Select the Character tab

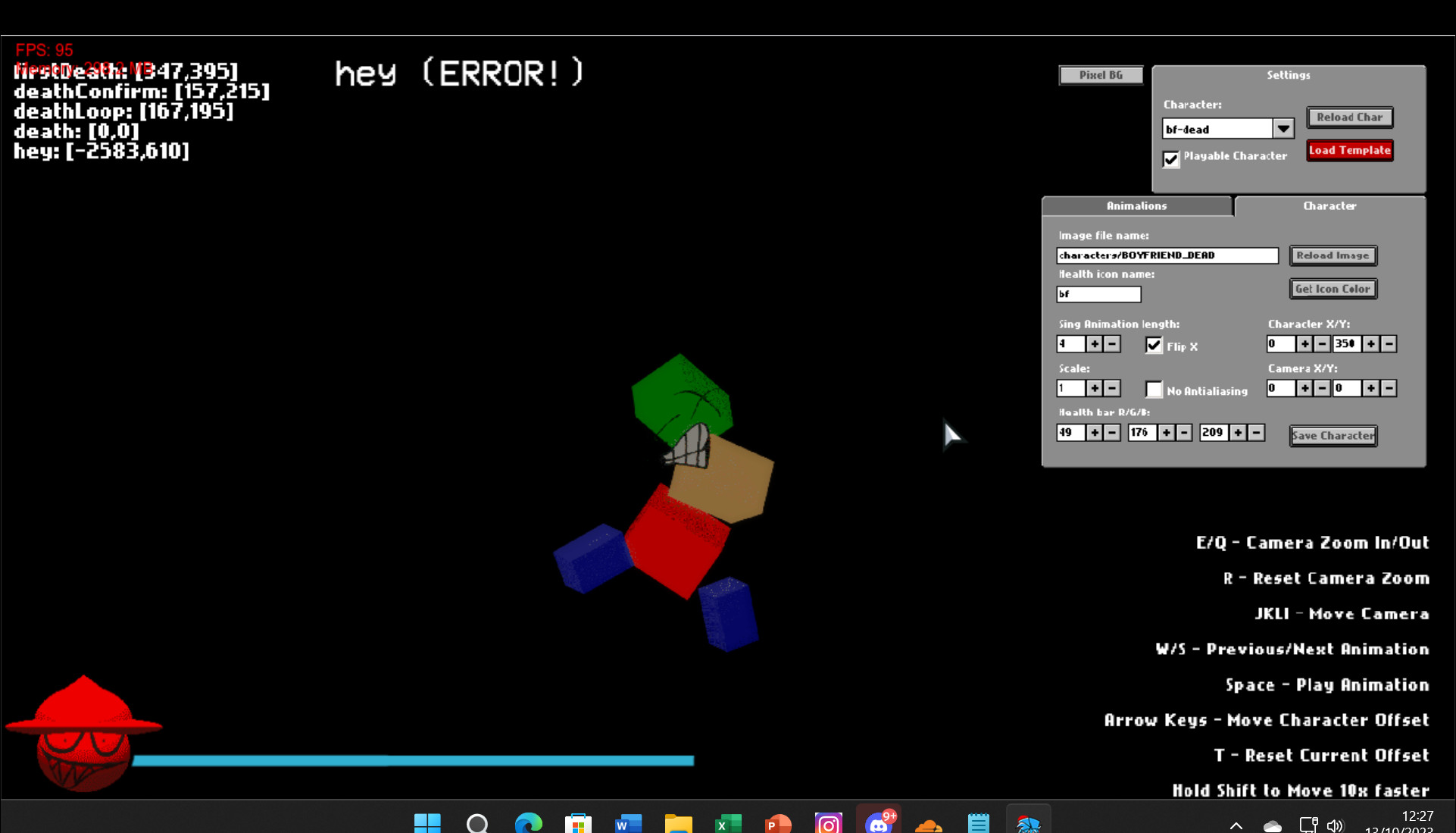click(x=1329, y=206)
